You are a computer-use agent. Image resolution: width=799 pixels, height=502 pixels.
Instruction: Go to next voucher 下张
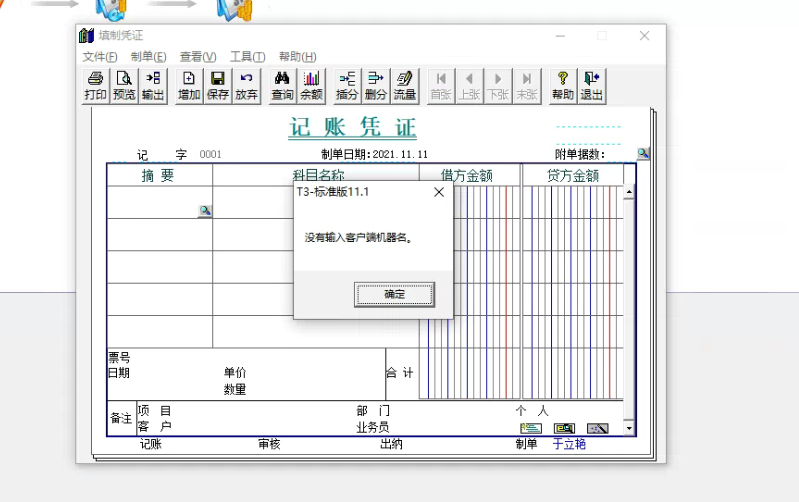498,86
